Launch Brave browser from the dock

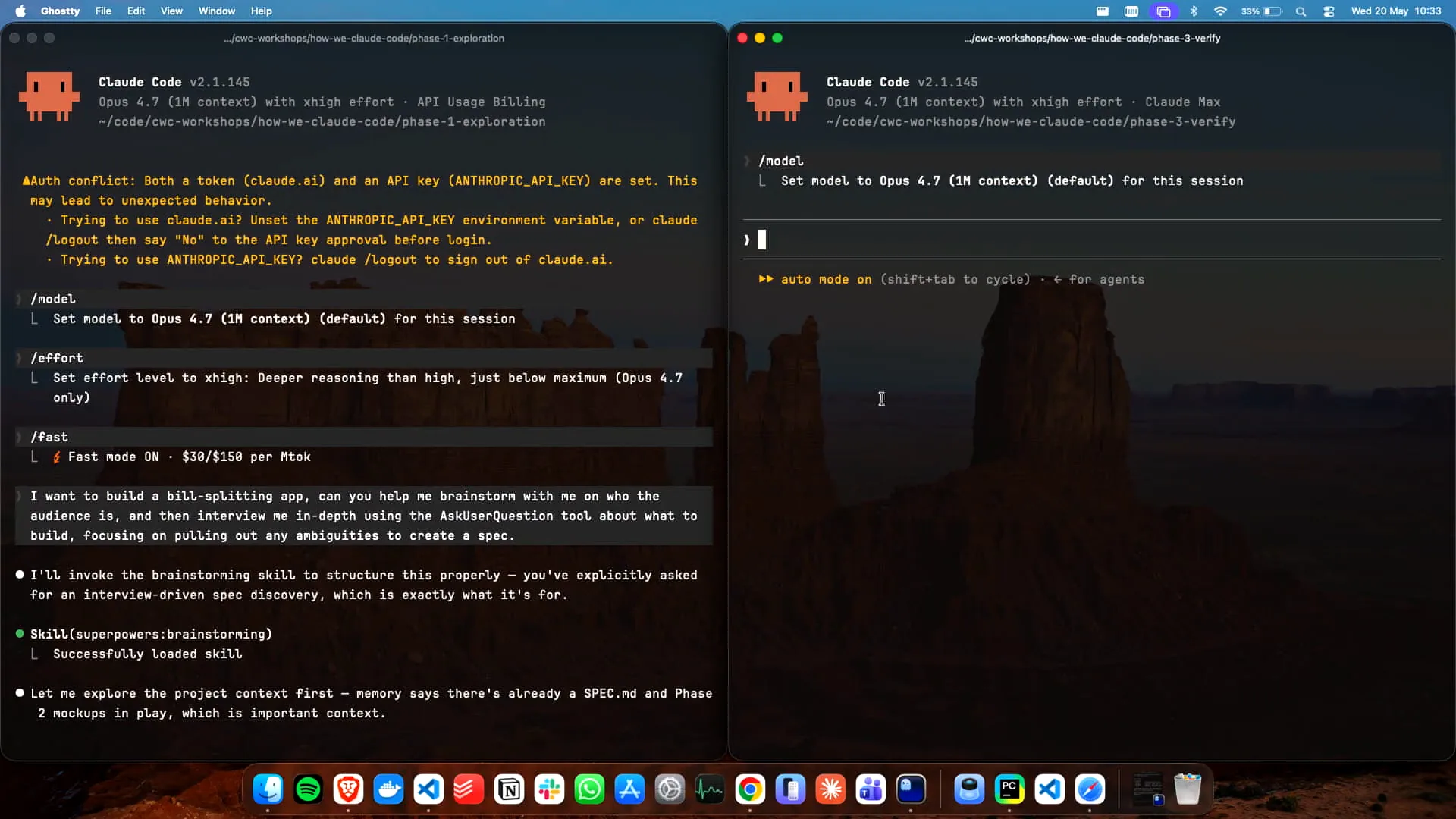348,789
